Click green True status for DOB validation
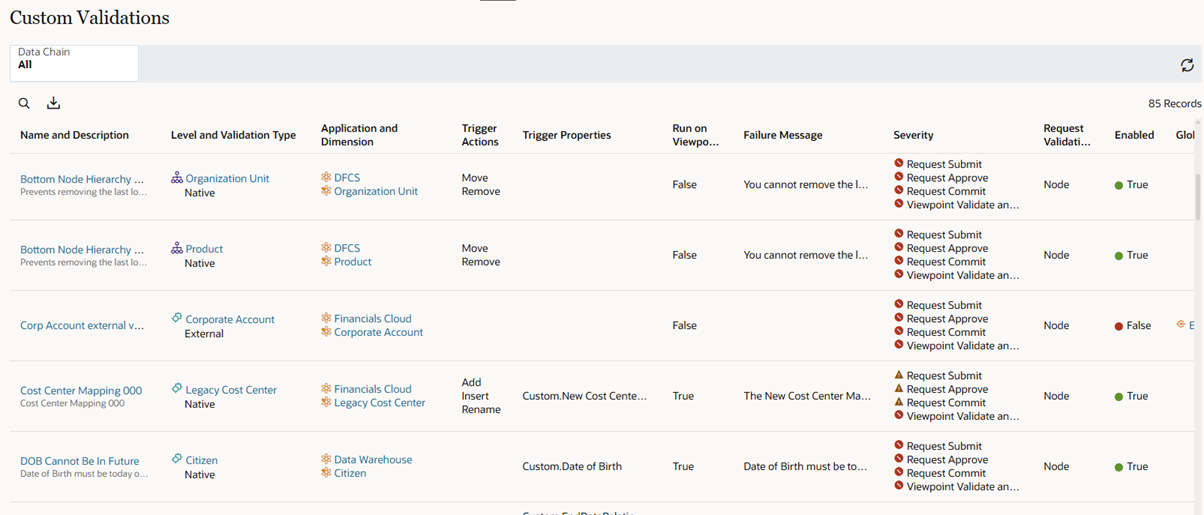 pos(1131,467)
